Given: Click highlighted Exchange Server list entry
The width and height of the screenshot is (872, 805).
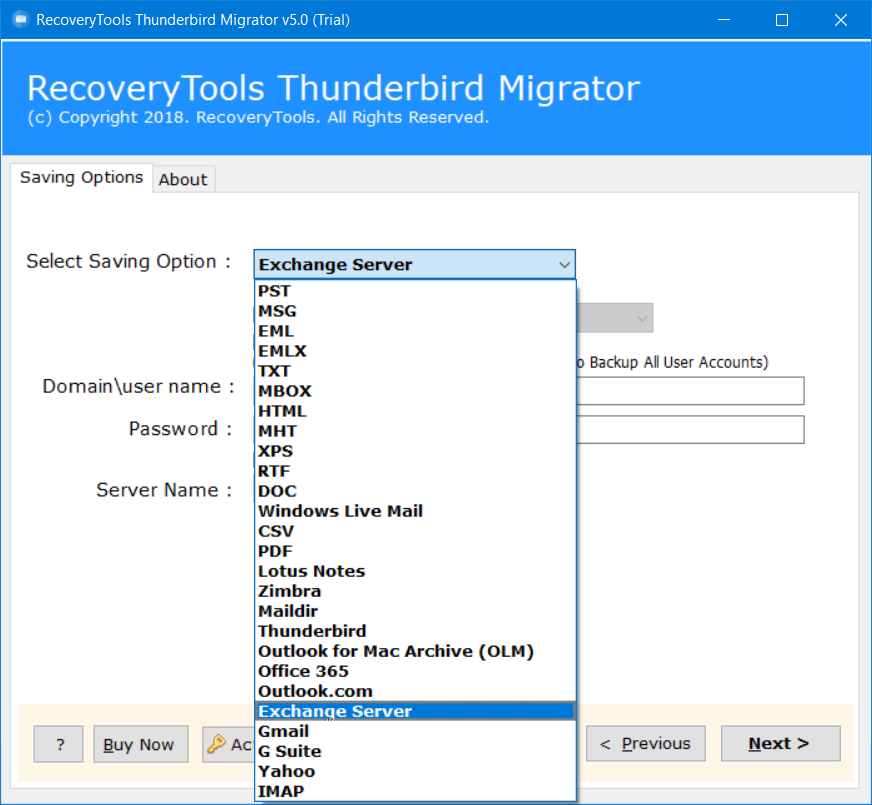Looking at the screenshot, I should pos(415,712).
